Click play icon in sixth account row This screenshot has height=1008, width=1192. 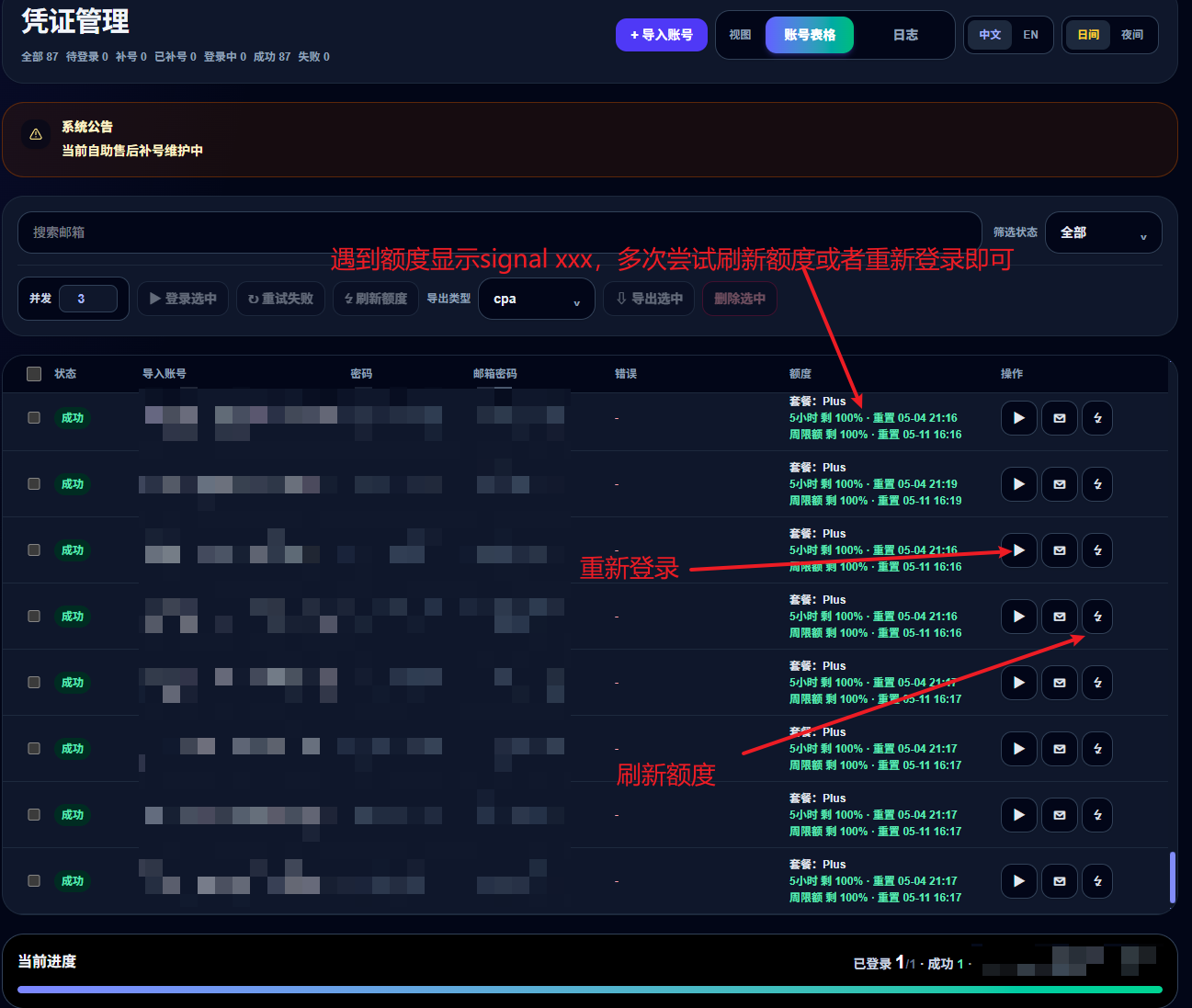tap(1018, 749)
